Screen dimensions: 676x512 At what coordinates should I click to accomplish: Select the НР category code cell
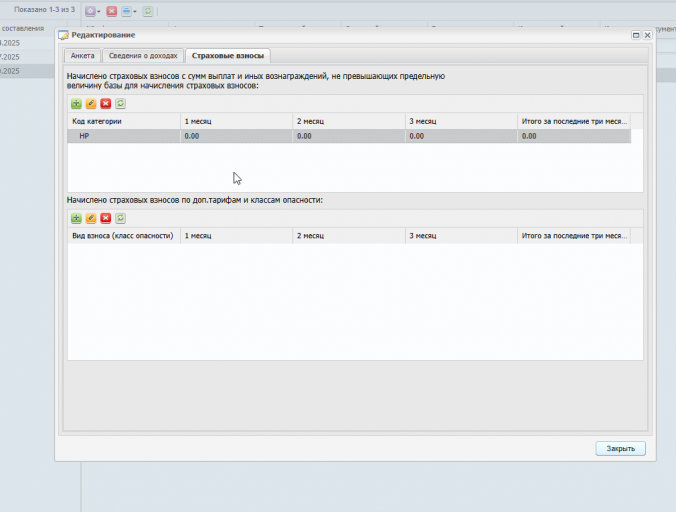(124, 136)
